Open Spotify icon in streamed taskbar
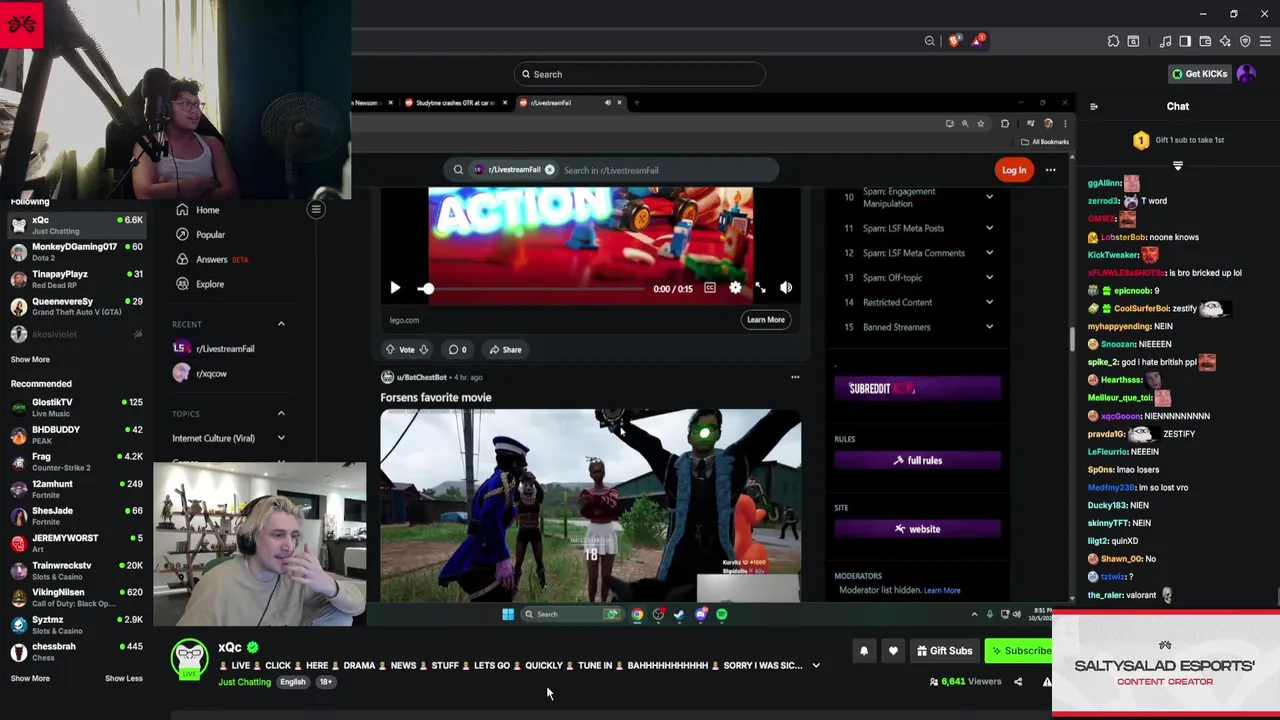 point(722,614)
